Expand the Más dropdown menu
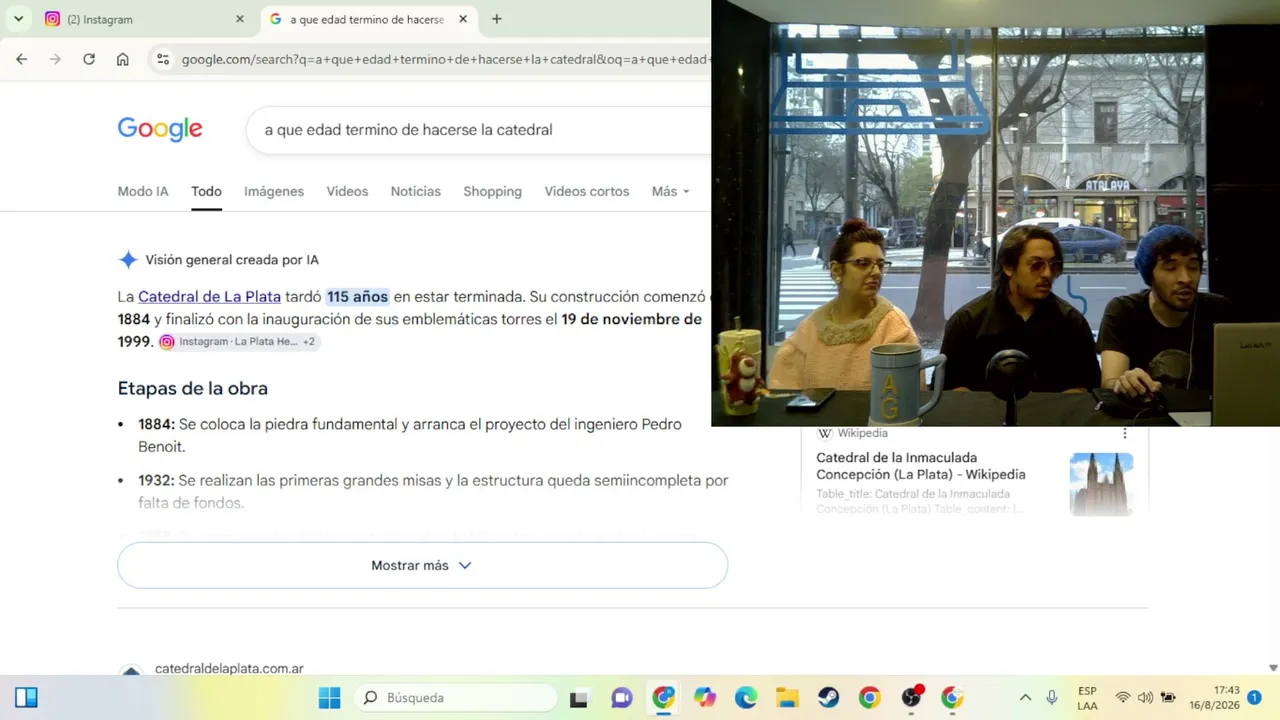Image resolution: width=1280 pixels, height=720 pixels. [x=670, y=191]
